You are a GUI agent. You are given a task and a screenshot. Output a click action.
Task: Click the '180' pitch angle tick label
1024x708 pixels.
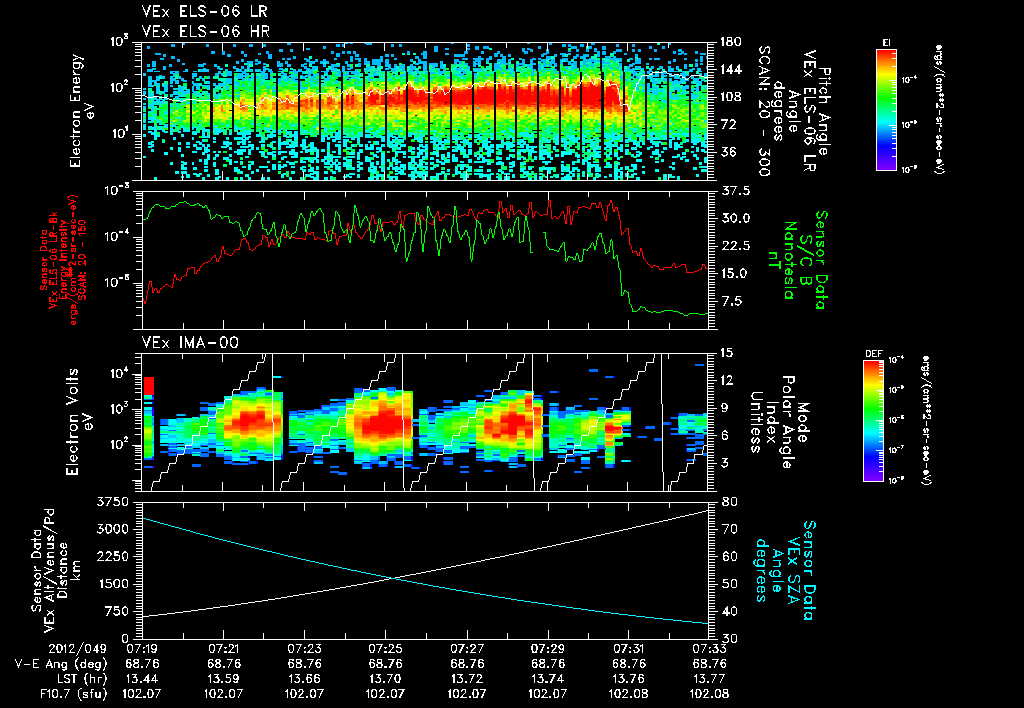(731, 42)
